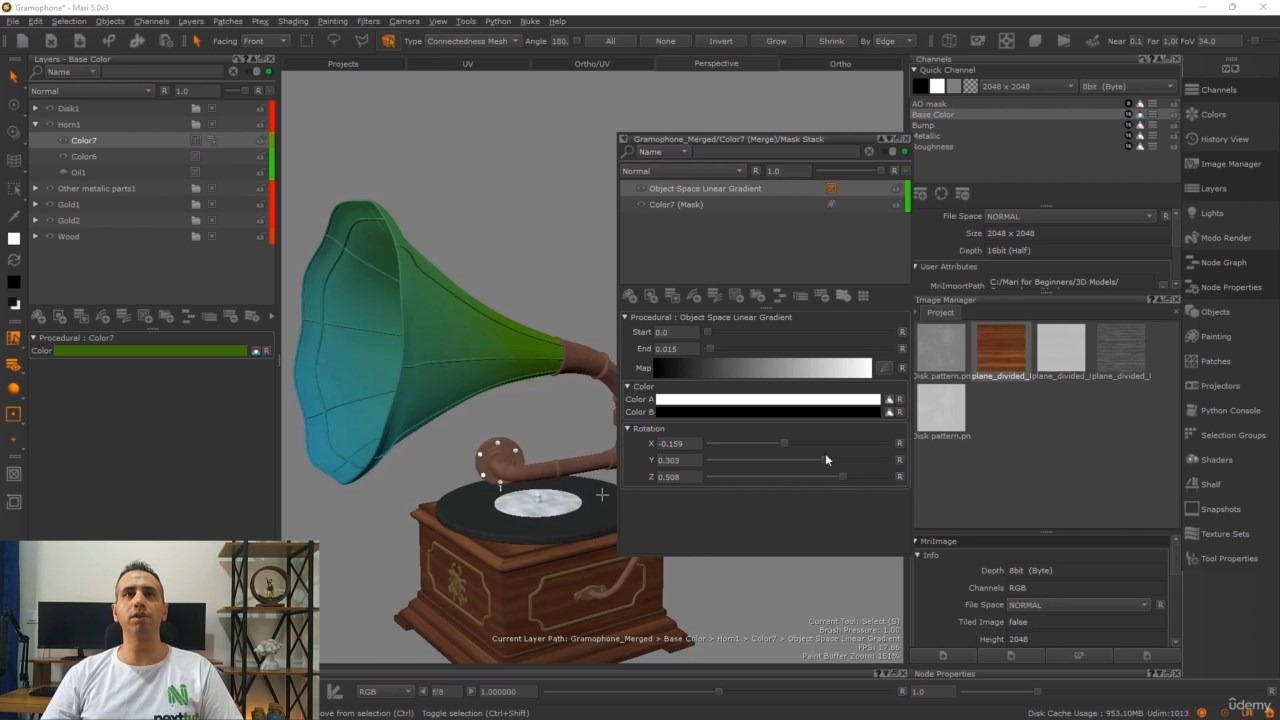Click the gradient End value field
The width and height of the screenshot is (1280, 720).
click(x=676, y=349)
